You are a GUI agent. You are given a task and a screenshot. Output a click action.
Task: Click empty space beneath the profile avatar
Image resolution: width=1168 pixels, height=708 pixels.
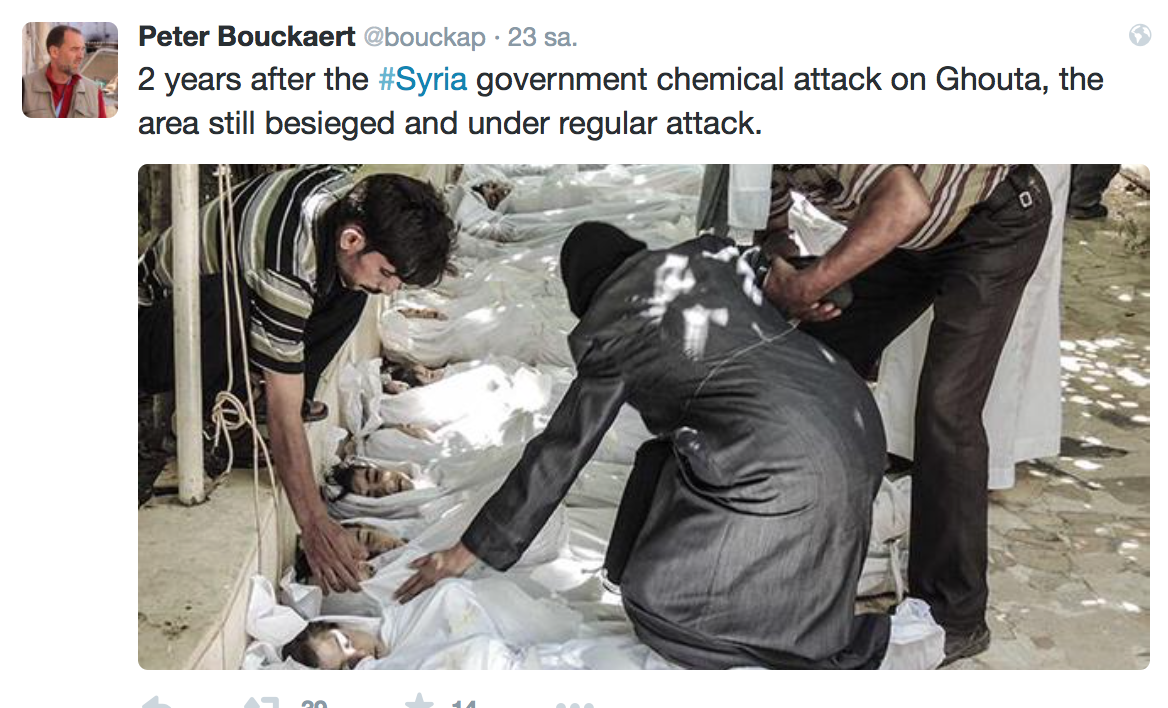tap(70, 373)
